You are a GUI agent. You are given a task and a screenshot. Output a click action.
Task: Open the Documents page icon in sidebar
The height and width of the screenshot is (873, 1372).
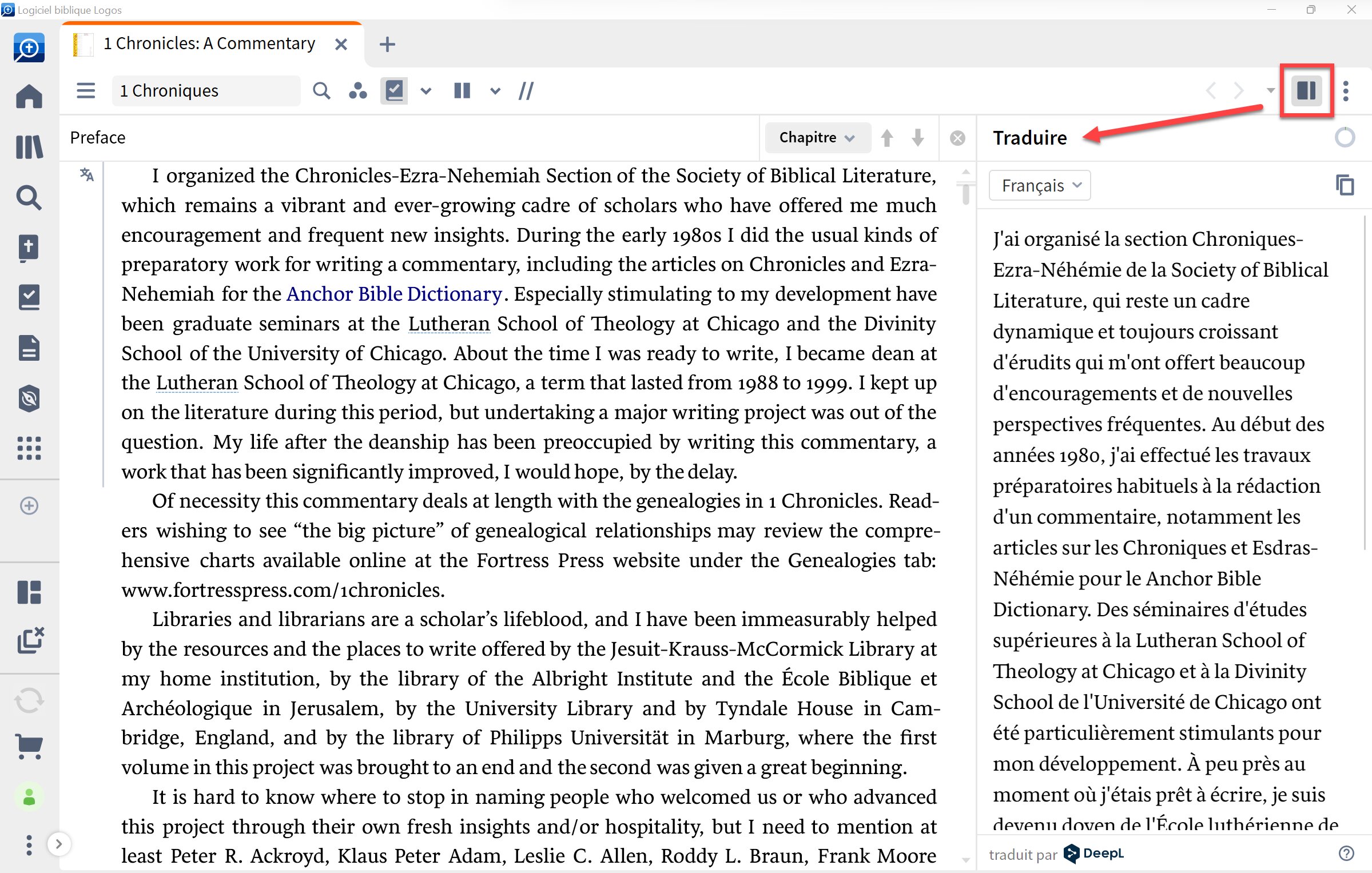(29, 348)
